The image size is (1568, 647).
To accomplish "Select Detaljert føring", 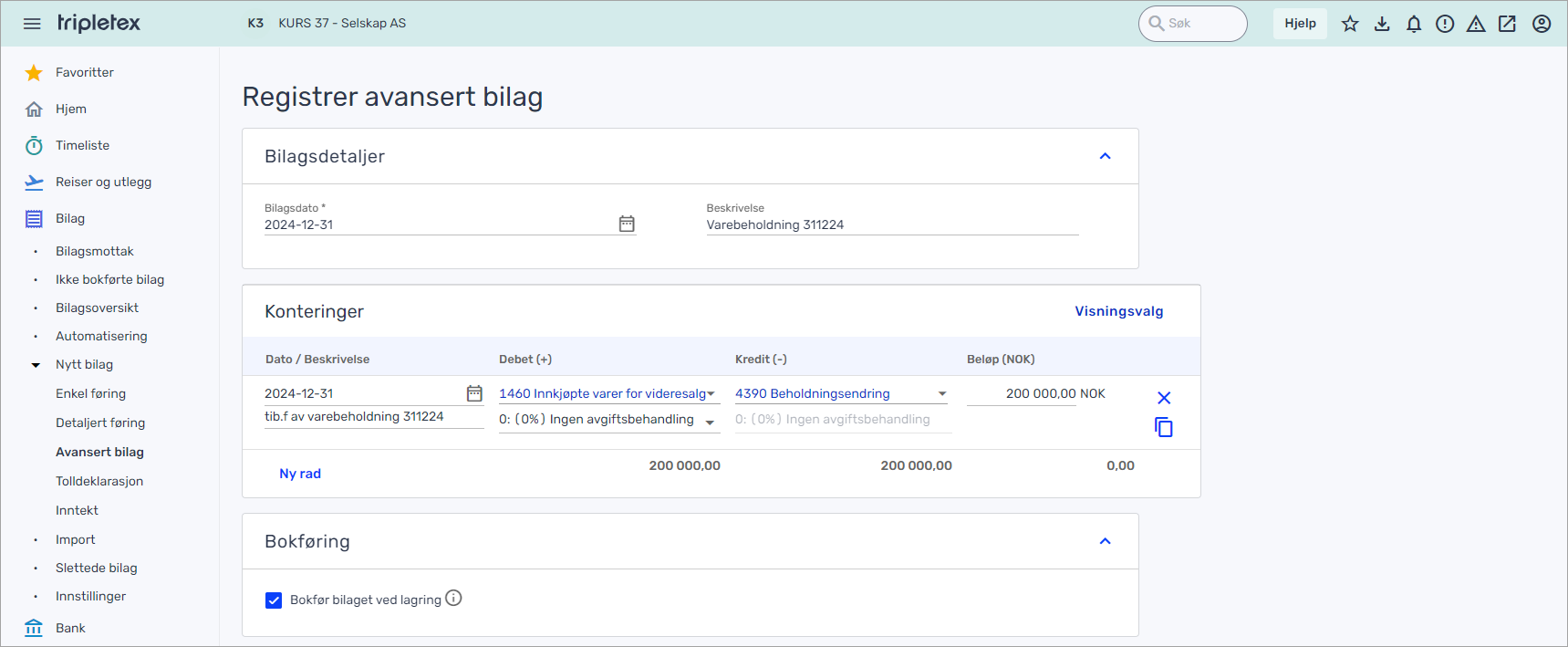I will pyautogui.click(x=100, y=423).
